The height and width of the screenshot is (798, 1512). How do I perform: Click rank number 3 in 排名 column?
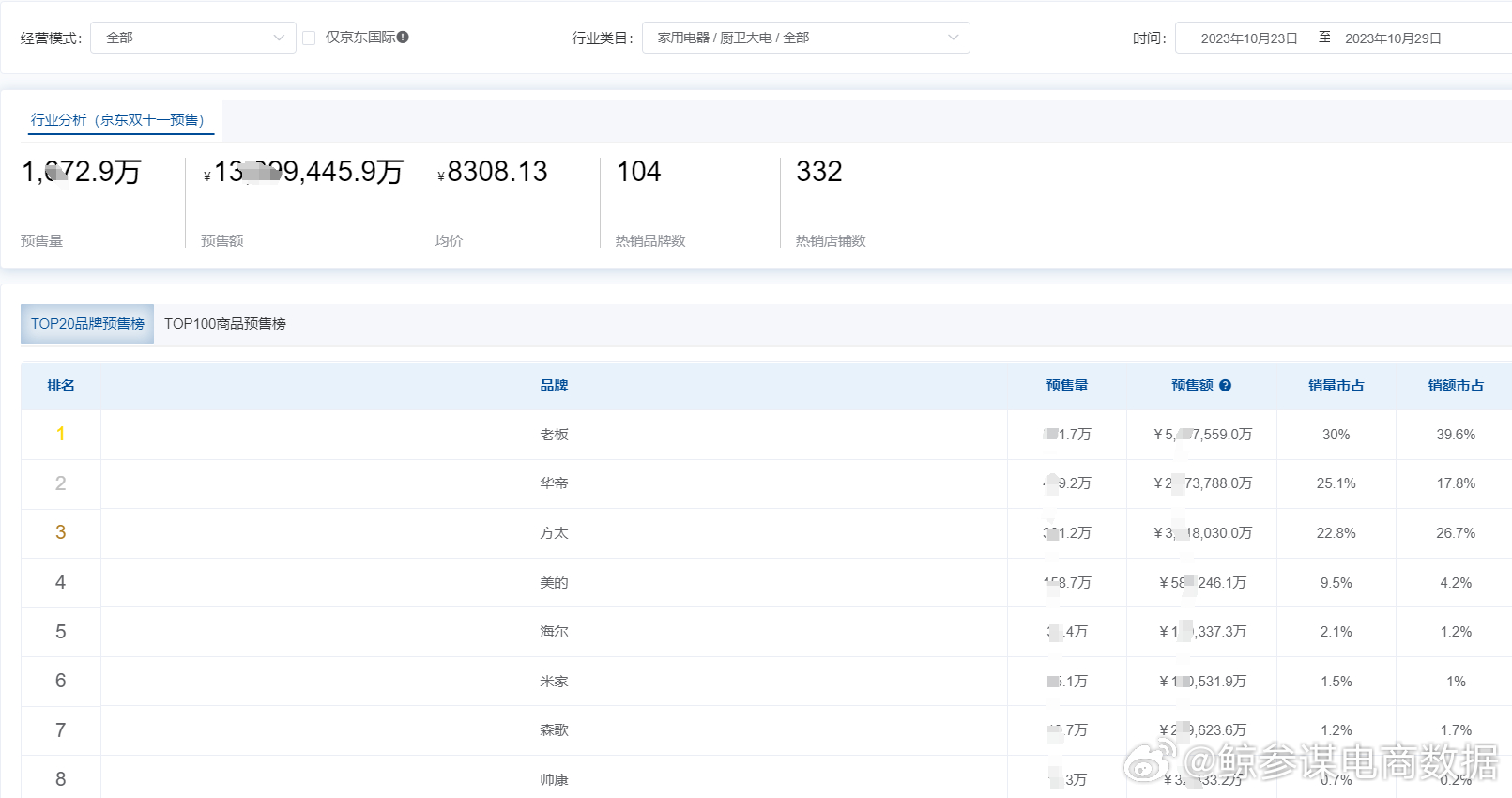click(x=61, y=532)
